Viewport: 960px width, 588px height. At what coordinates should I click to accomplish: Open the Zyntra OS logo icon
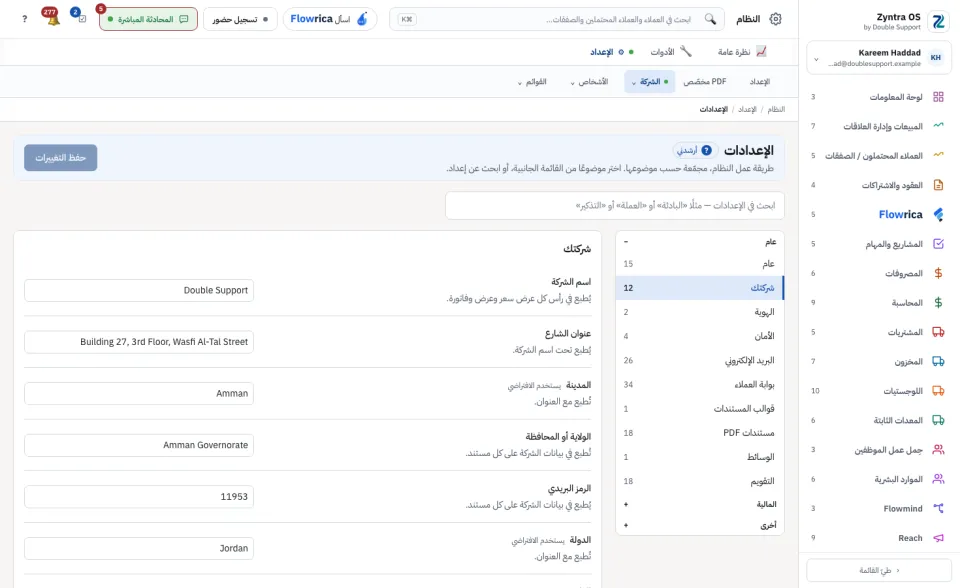[x=938, y=21]
